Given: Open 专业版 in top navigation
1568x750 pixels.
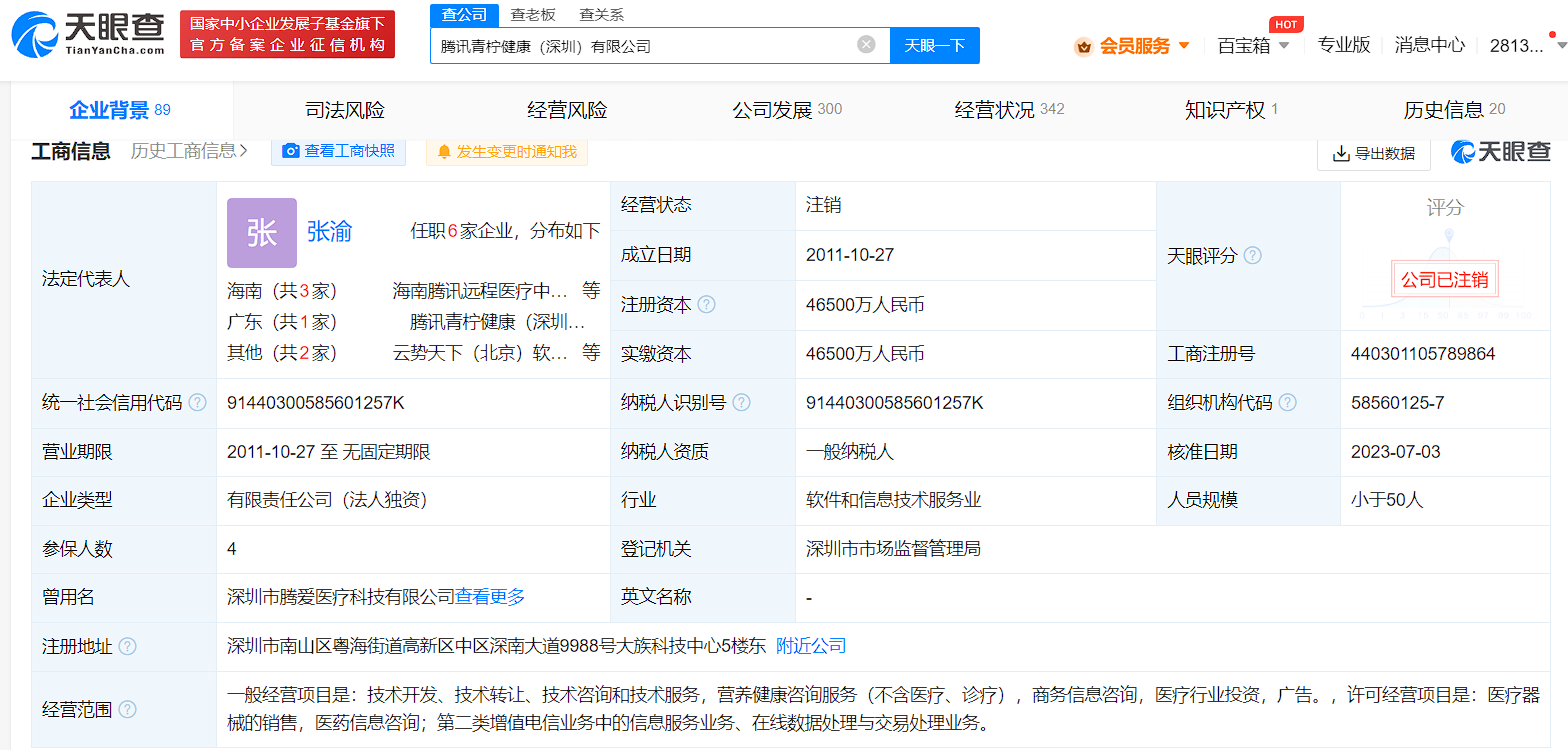Looking at the screenshot, I should coord(1344,45).
